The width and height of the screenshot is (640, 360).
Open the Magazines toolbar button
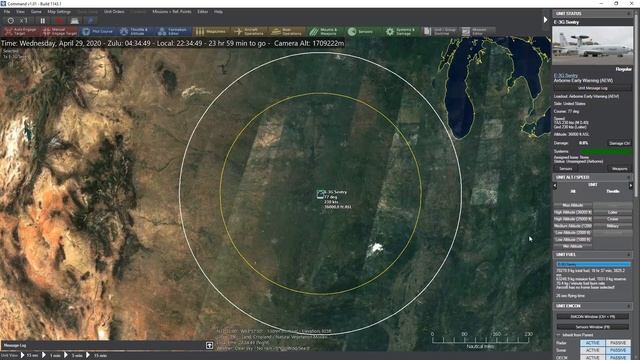pos(211,31)
